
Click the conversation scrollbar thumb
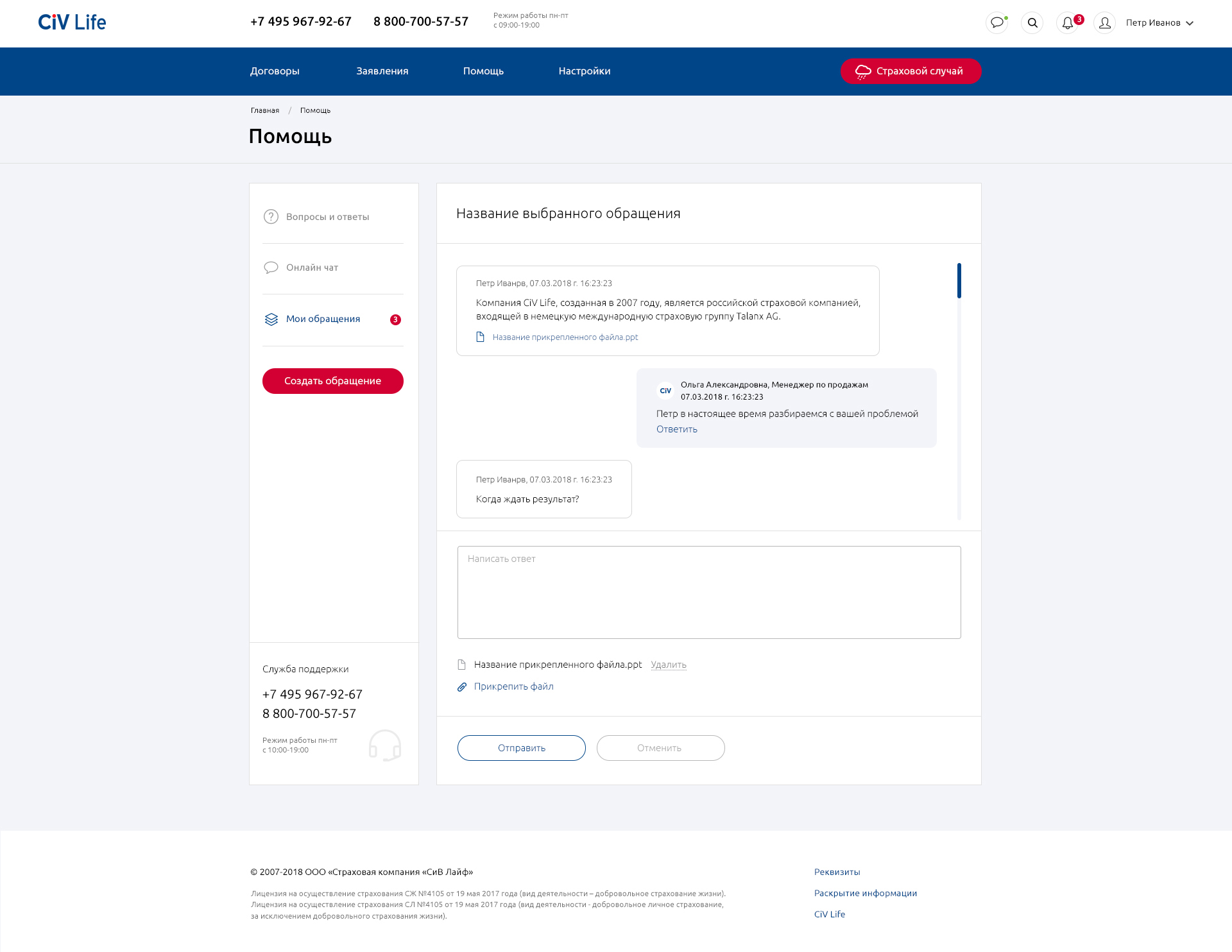tap(959, 281)
